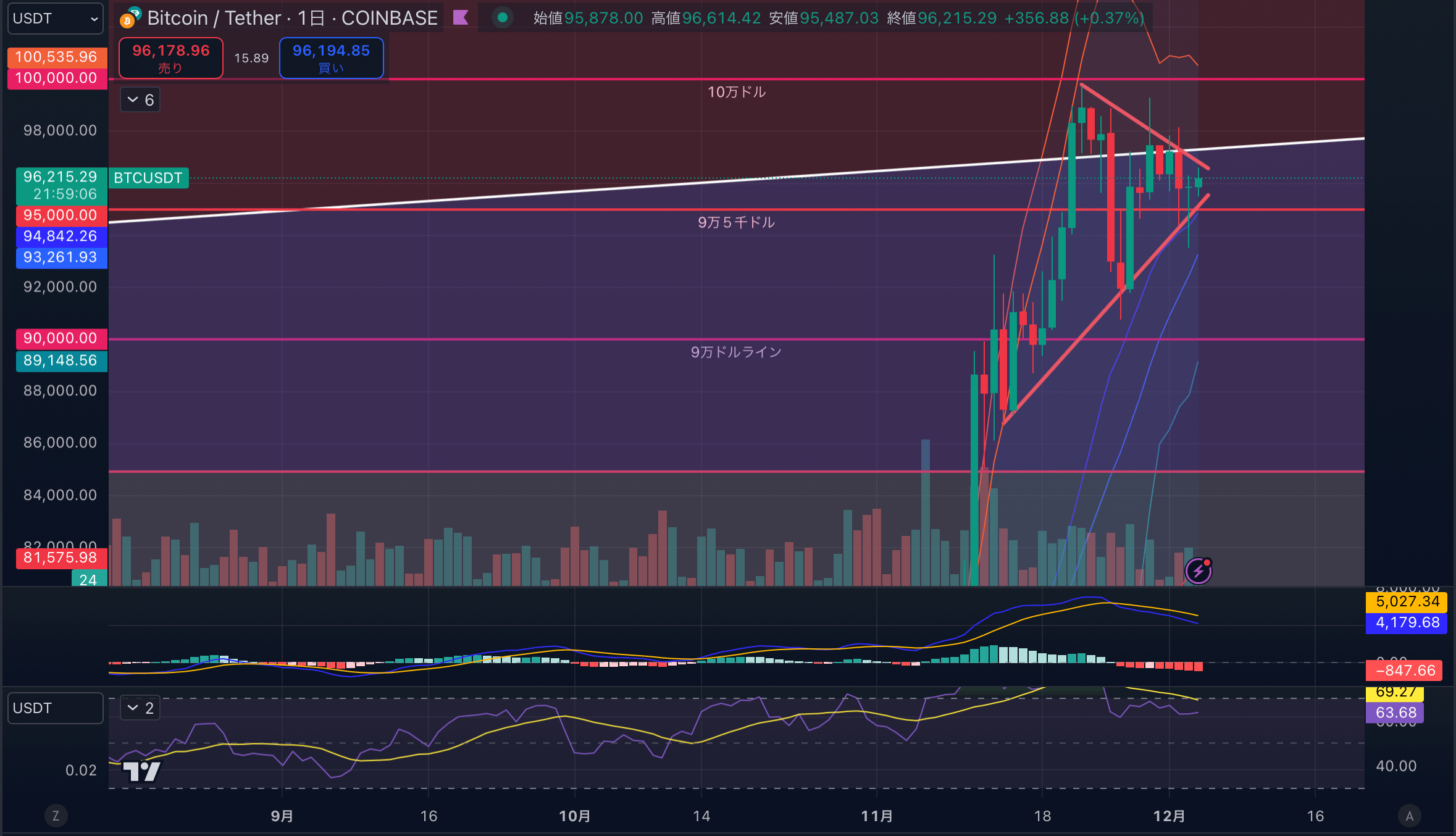The image size is (1456, 836).
Task: Click the −847.66 histogram value label
Action: pyautogui.click(x=1405, y=671)
